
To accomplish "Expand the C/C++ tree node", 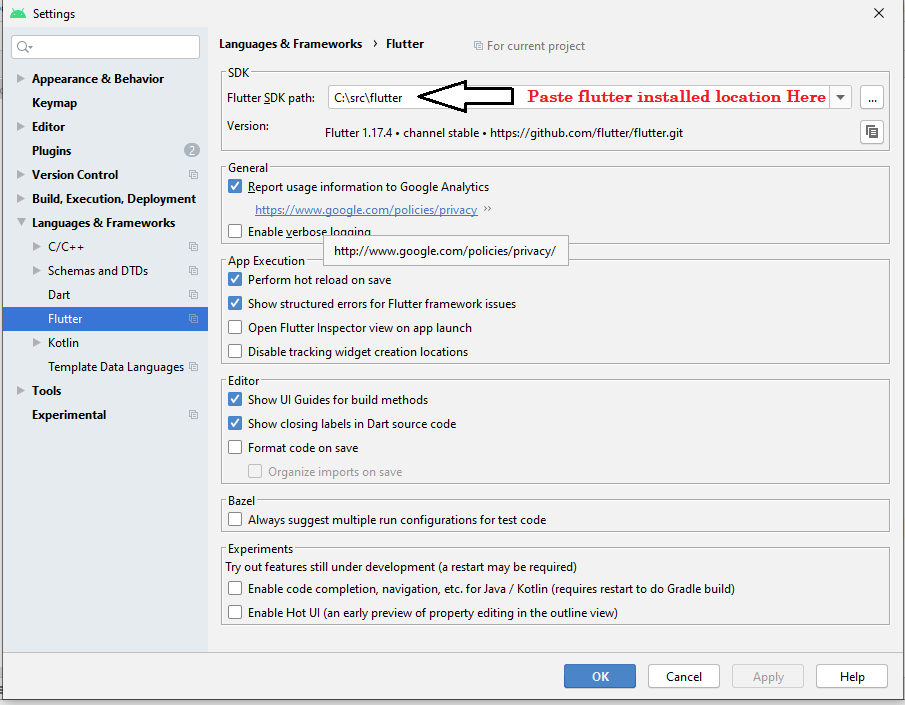I will click(x=37, y=247).
